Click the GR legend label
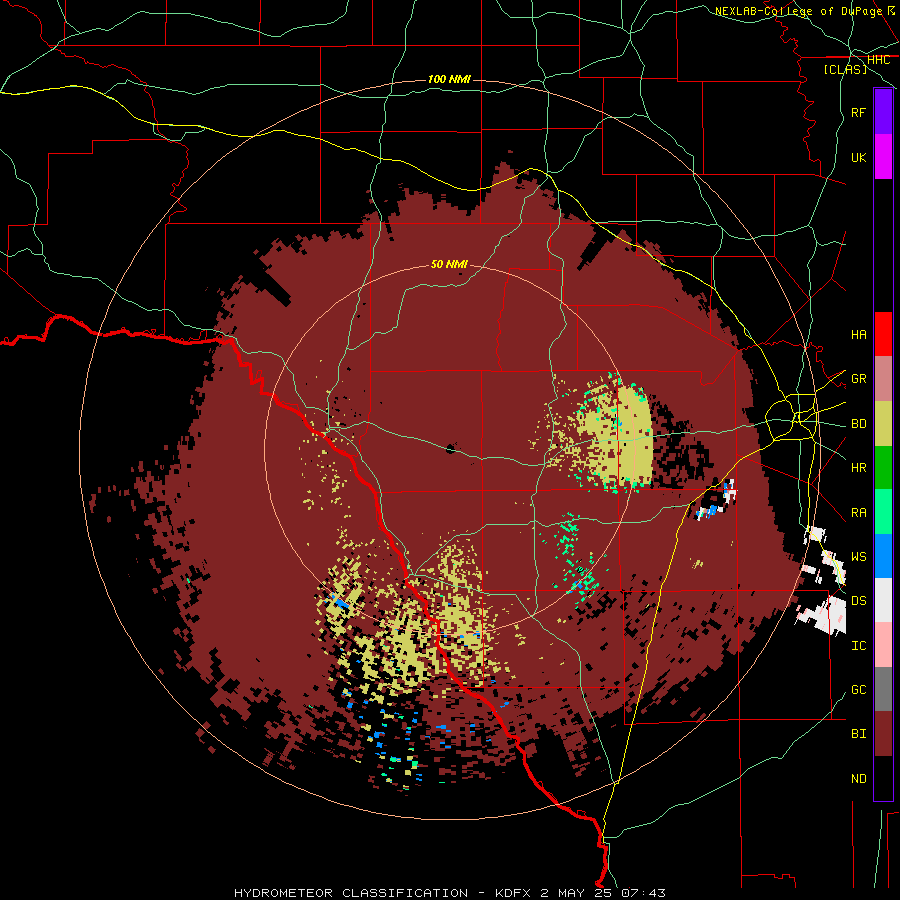 click(x=858, y=379)
